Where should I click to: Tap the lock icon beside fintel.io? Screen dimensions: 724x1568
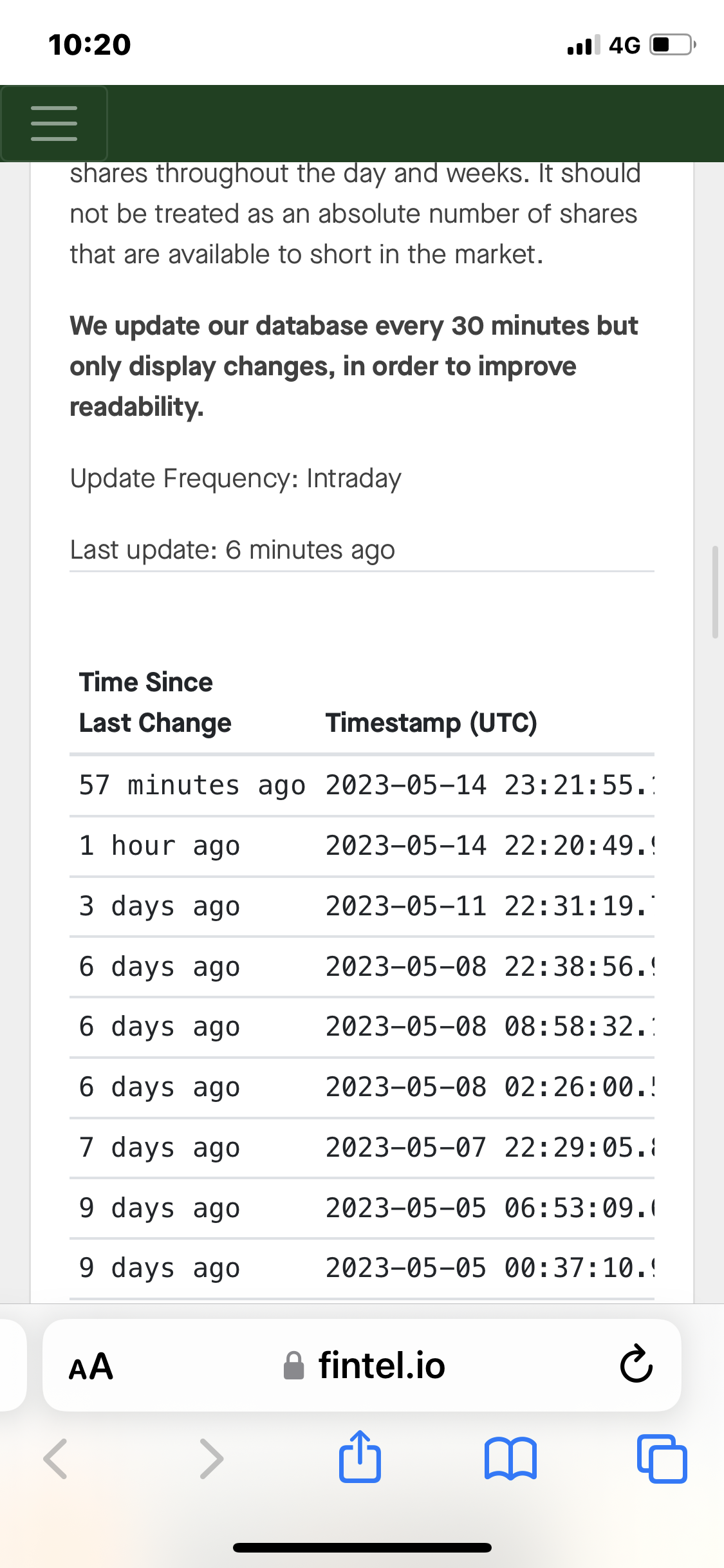(x=294, y=1366)
